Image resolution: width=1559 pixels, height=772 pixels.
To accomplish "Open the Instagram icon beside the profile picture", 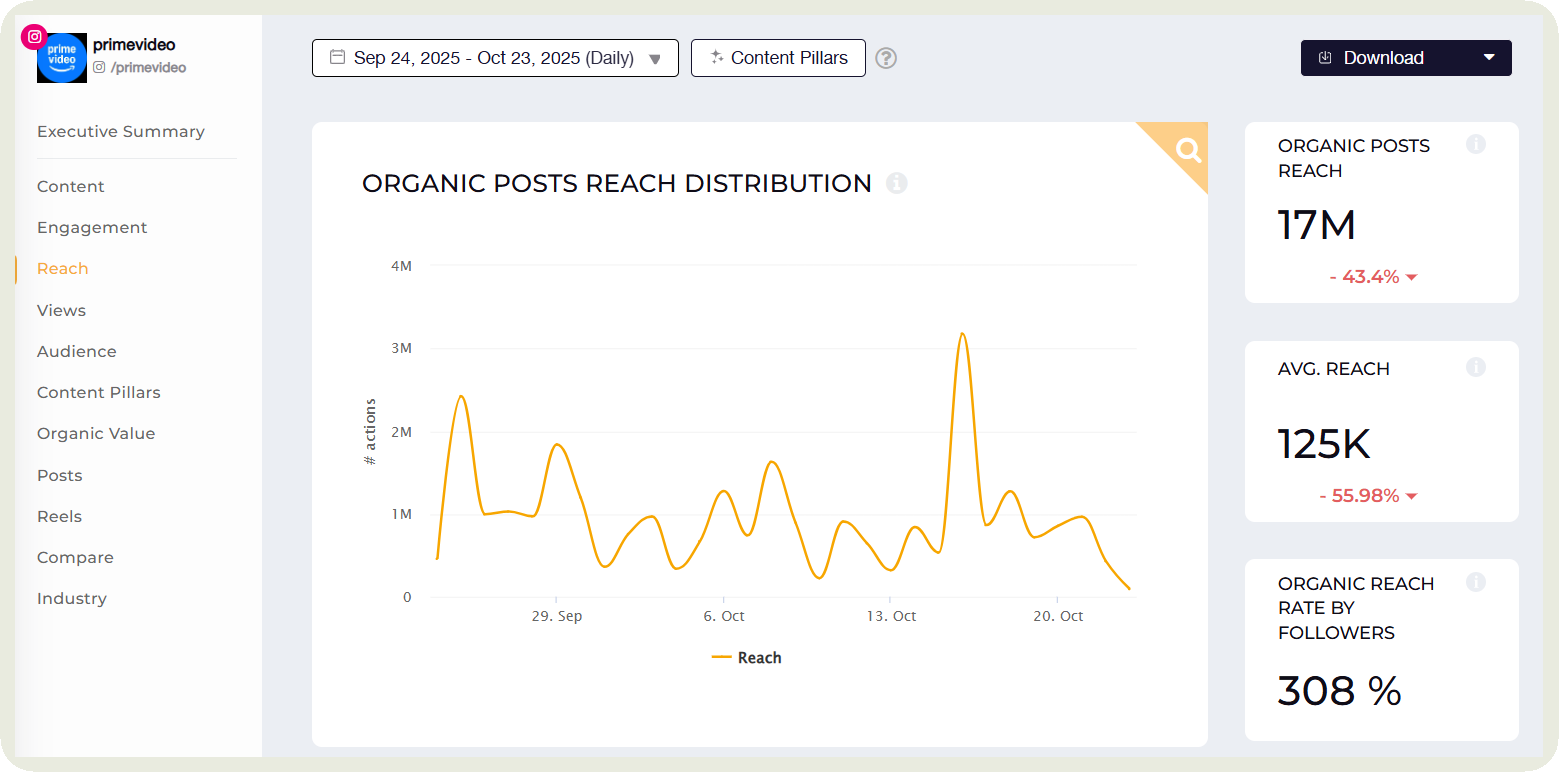I will pos(34,36).
